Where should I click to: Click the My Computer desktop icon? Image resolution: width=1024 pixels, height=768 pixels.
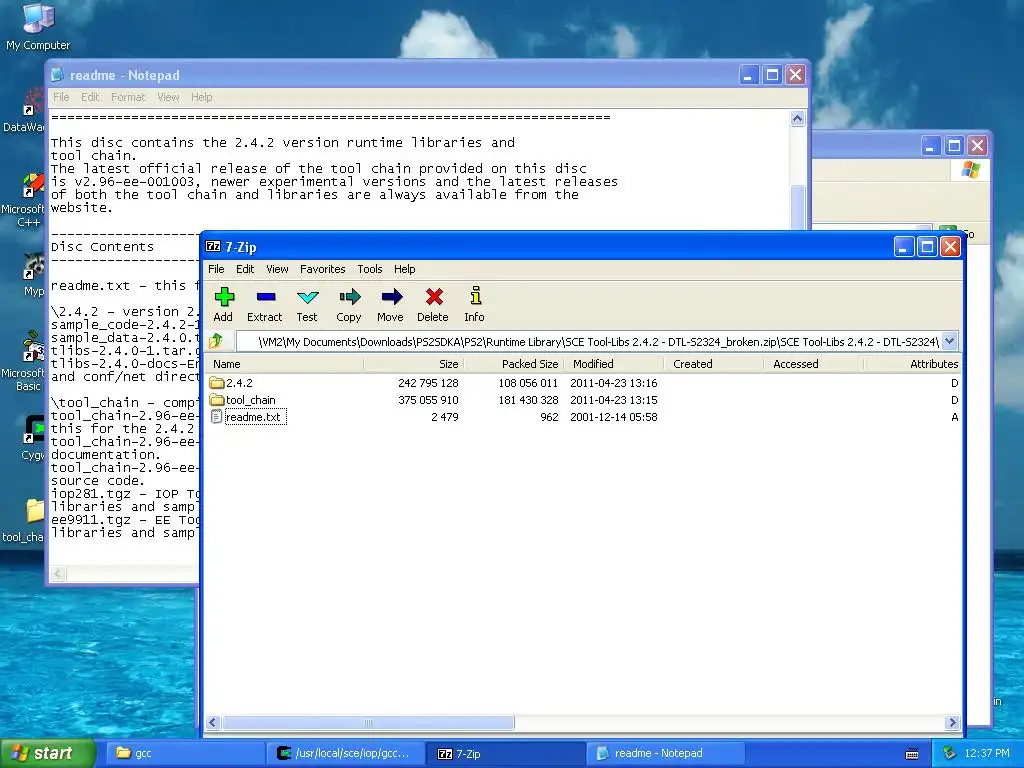pos(38,26)
